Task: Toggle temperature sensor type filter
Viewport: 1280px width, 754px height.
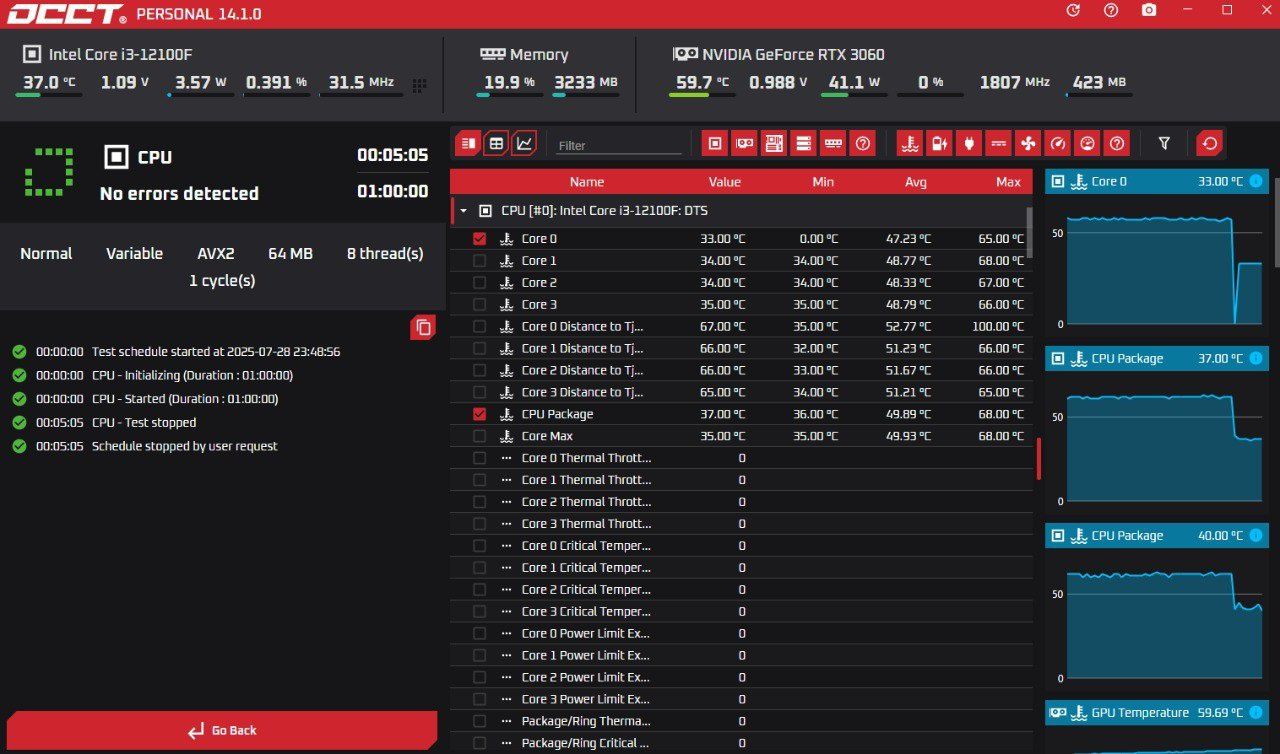Action: [910, 144]
